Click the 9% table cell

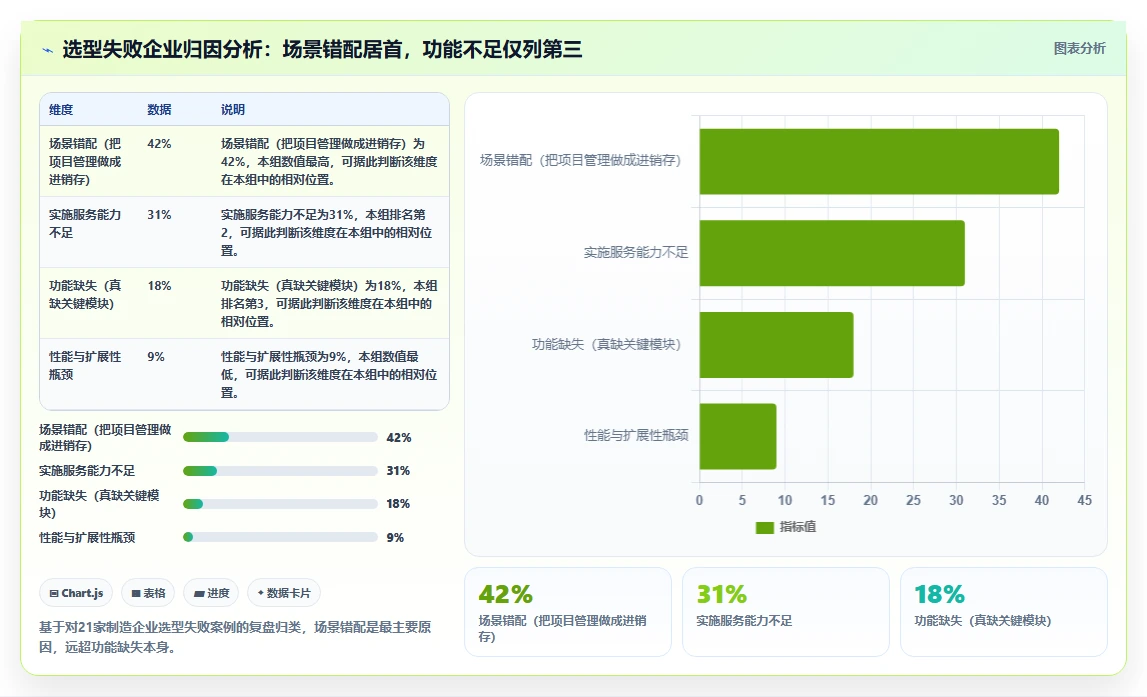156,357
